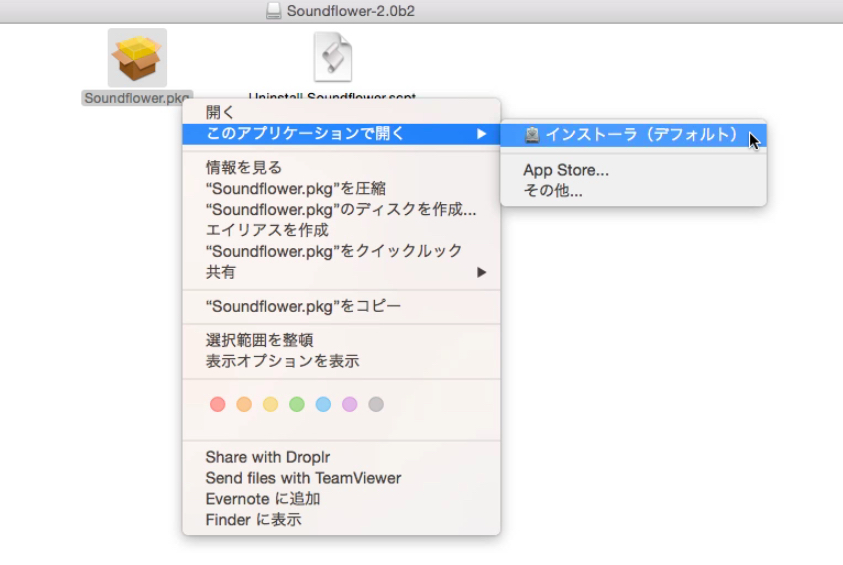Click the Soundflower-2.0b2 window title text
This screenshot has height=565, width=843.
(x=351, y=11)
